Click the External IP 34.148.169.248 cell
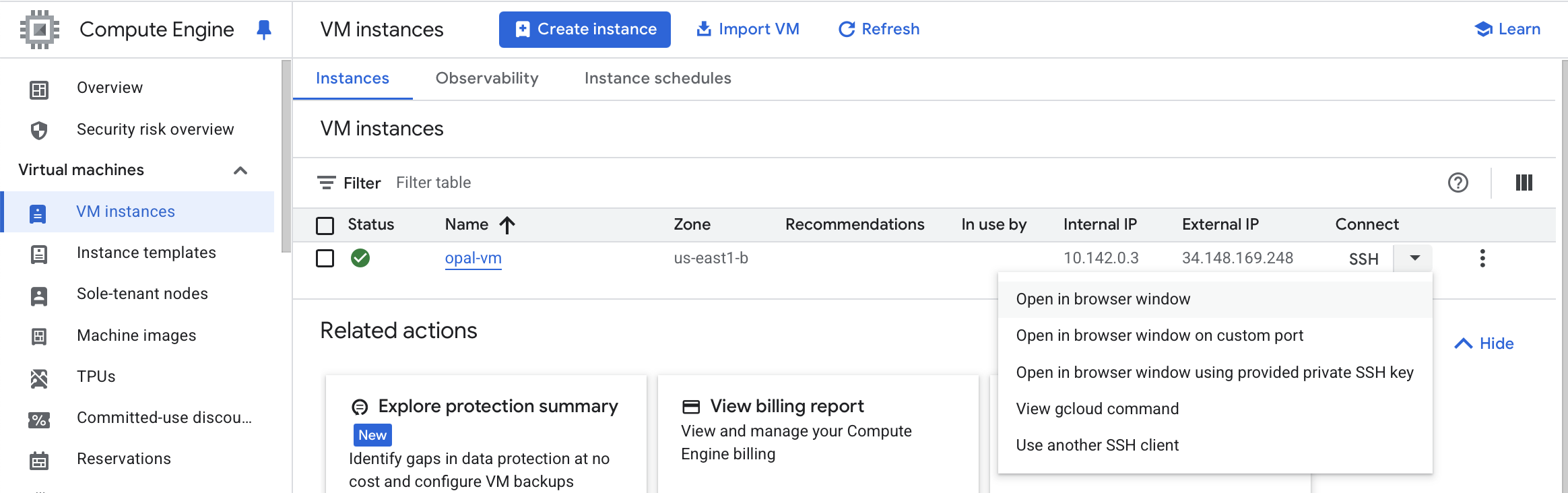 (x=1237, y=258)
